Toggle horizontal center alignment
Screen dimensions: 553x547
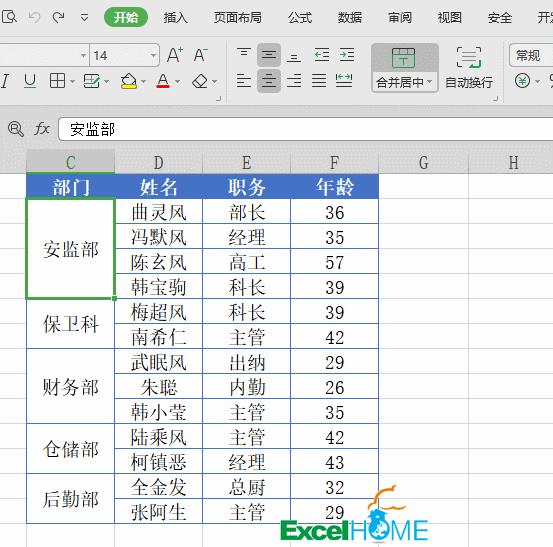[x=269, y=81]
